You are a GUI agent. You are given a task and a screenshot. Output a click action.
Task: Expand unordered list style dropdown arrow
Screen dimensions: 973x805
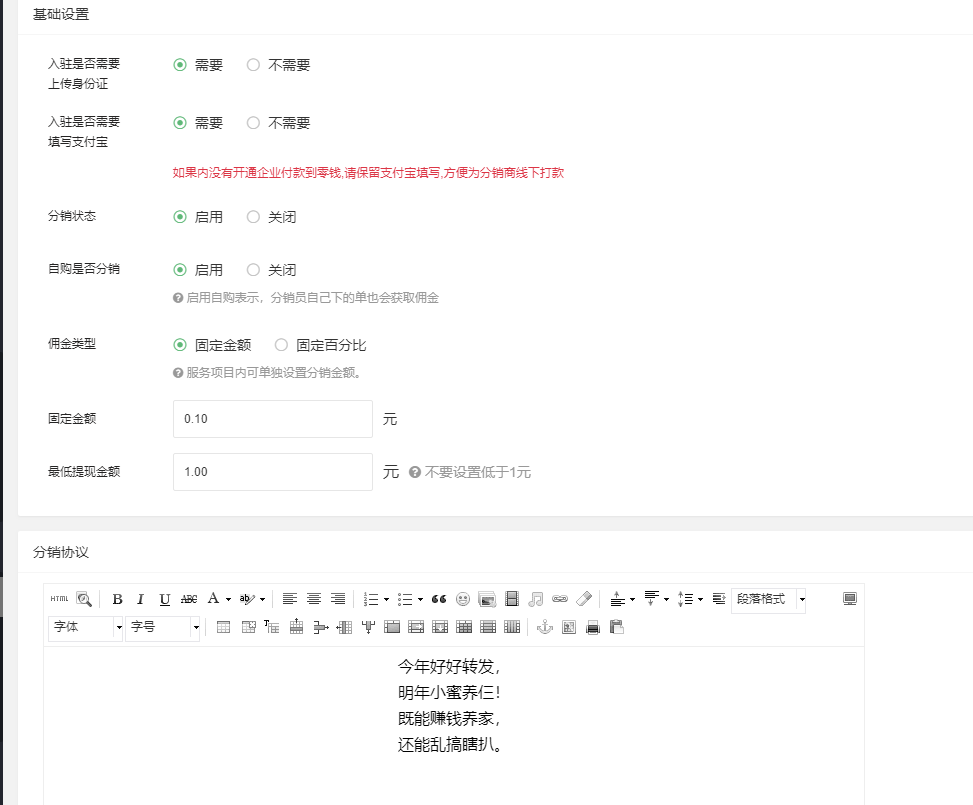pyautogui.click(x=420, y=600)
